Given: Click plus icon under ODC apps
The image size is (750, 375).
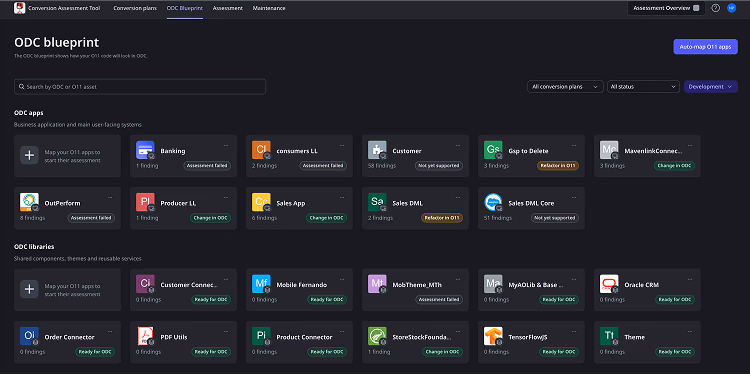Looking at the screenshot, I should click(29, 156).
